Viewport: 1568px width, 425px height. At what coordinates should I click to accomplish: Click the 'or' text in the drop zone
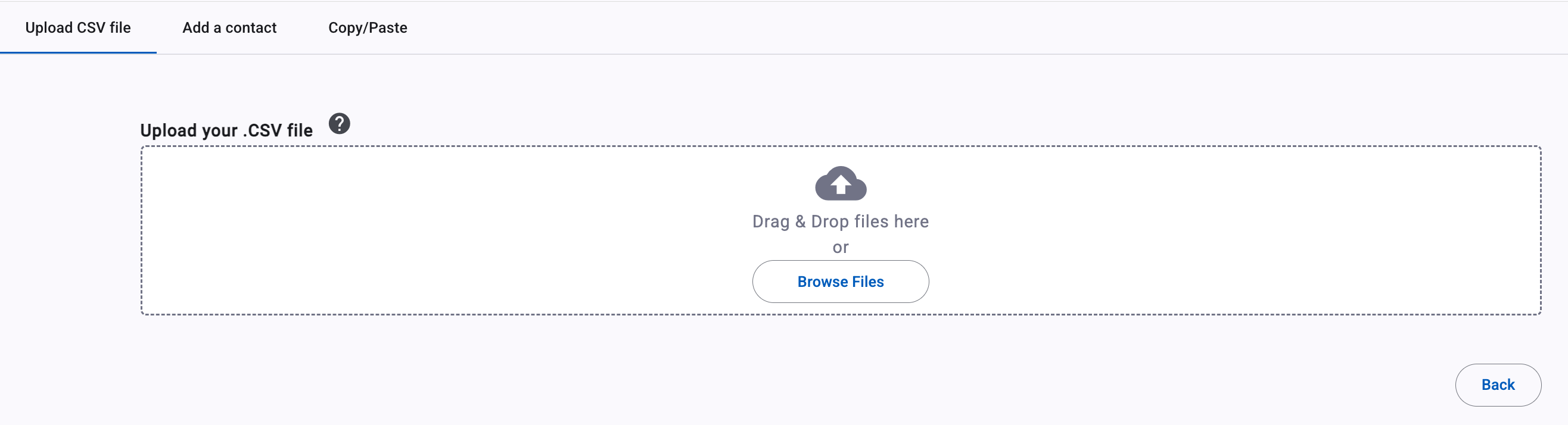841,248
